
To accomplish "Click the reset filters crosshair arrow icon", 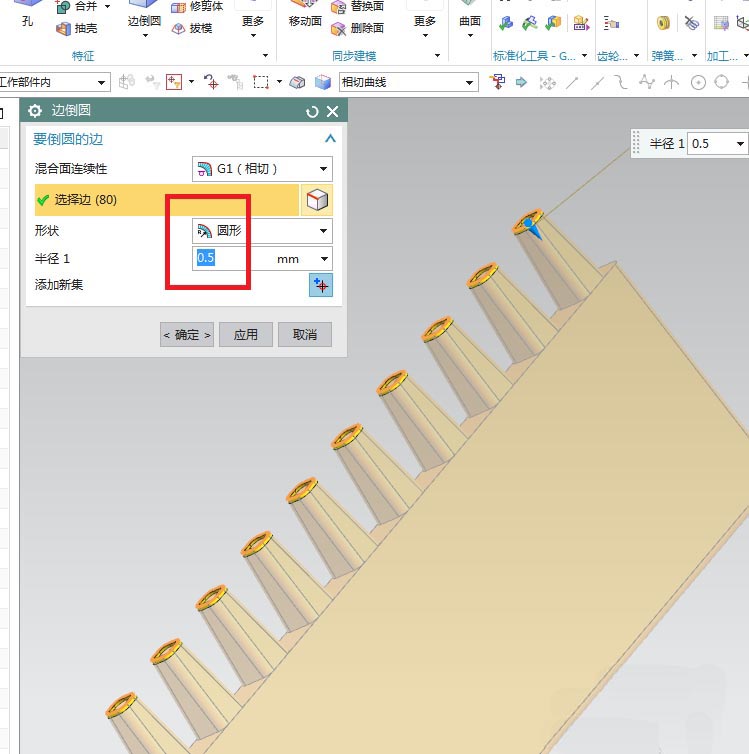I will coord(211,82).
